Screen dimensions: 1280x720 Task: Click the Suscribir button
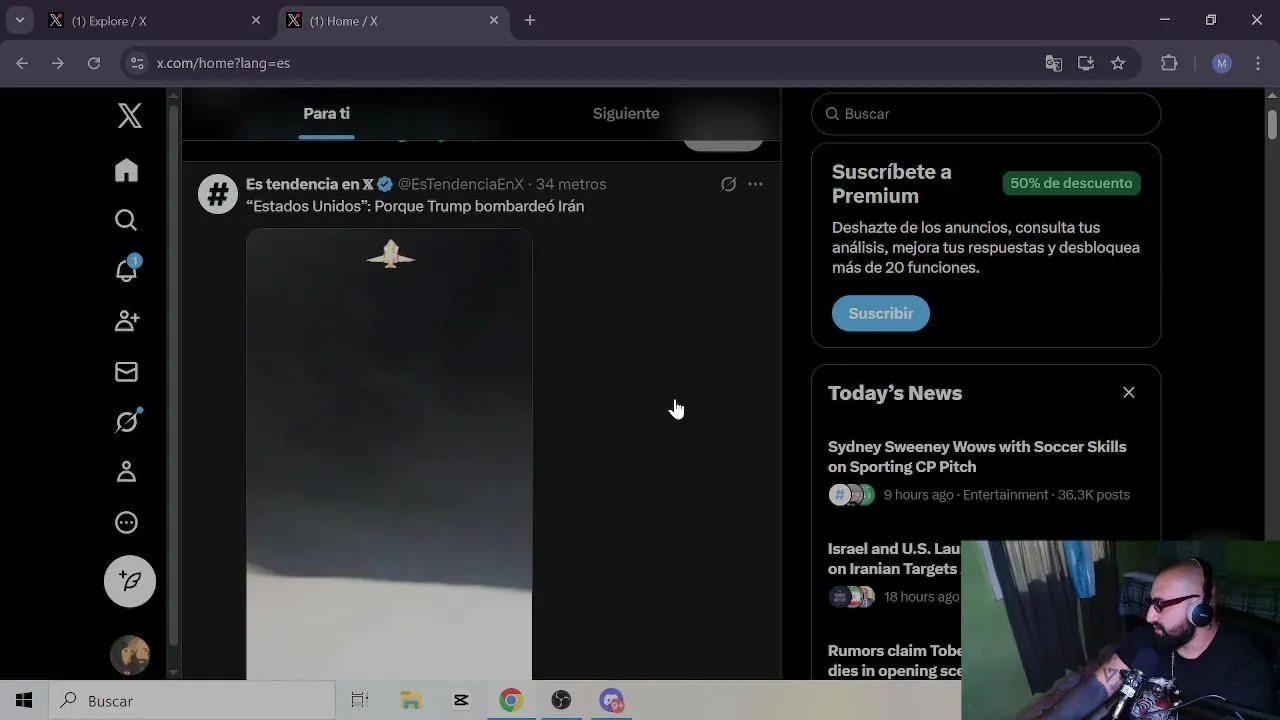pos(881,313)
